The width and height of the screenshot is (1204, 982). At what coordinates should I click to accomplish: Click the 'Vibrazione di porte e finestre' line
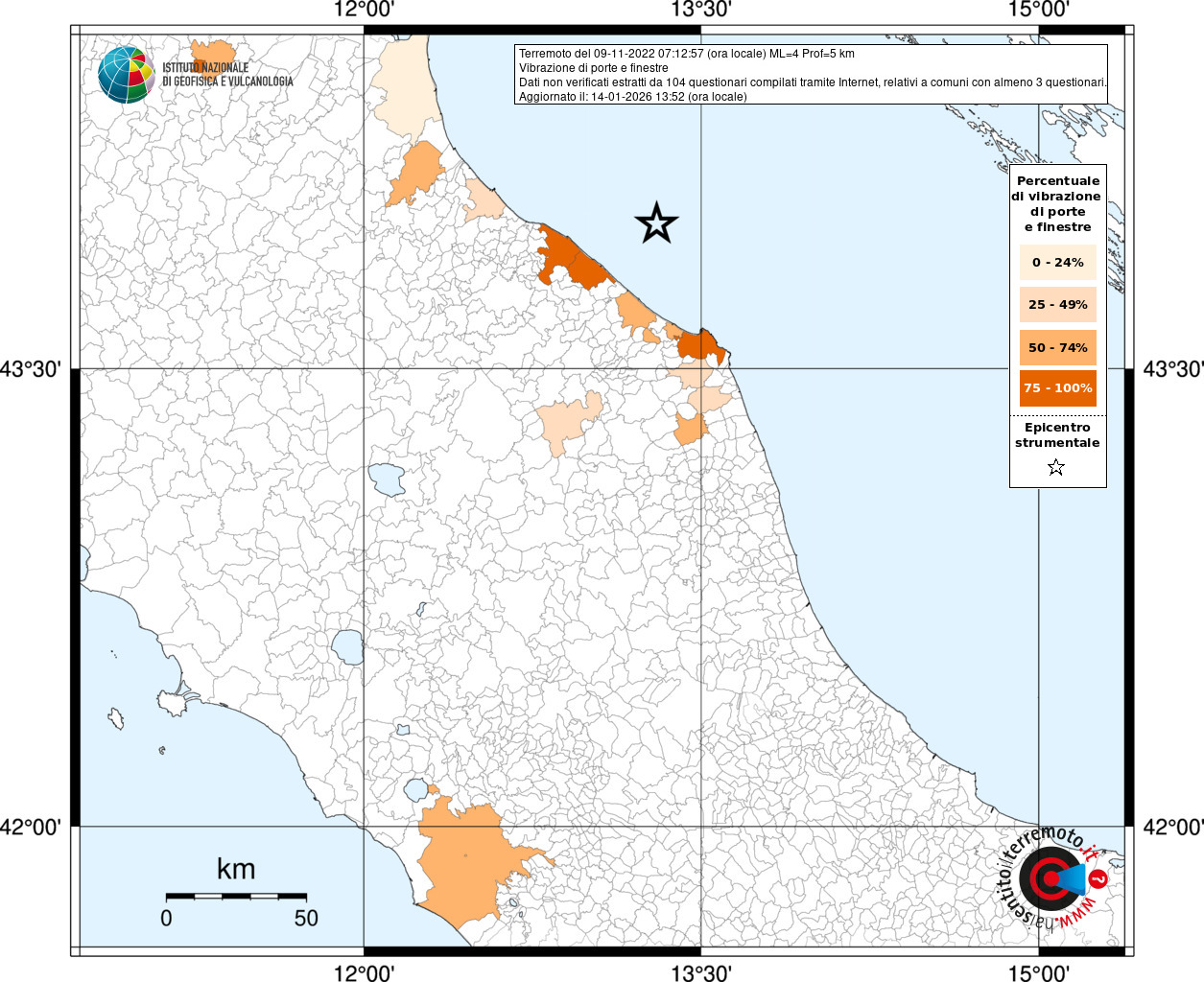(594, 68)
